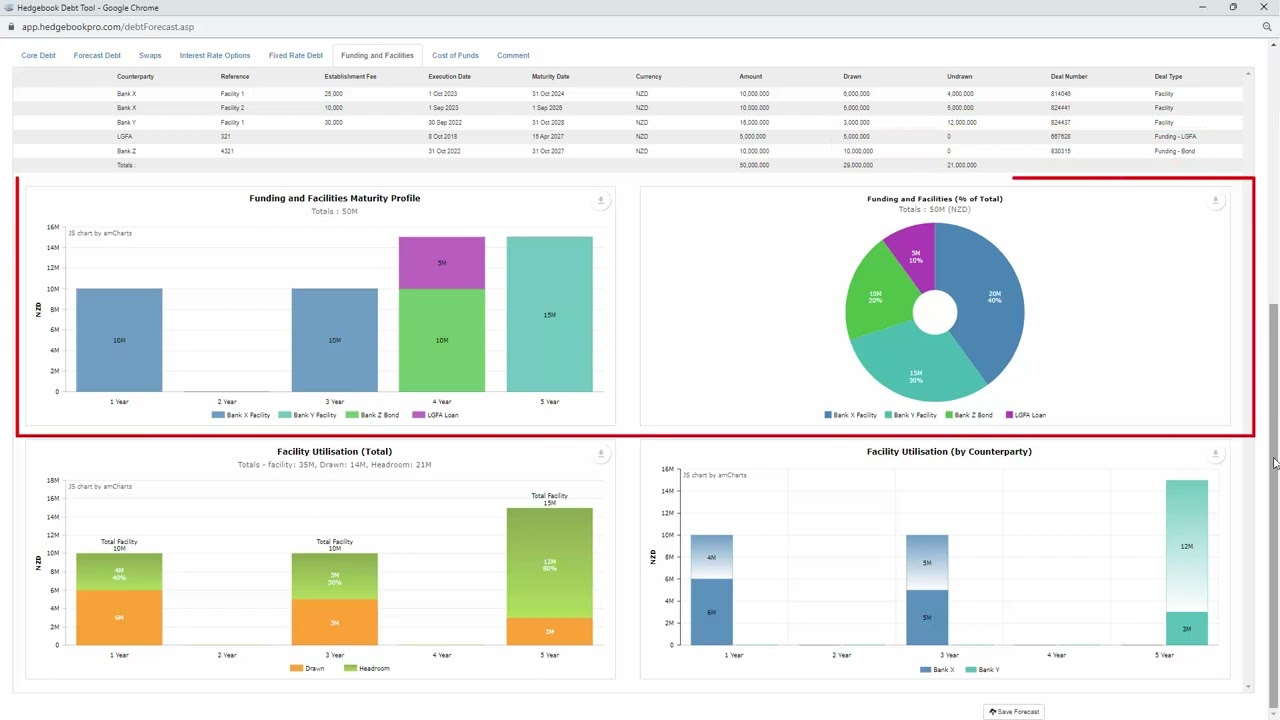Viewport: 1280px width, 720px height.
Task: Toggle Bank Z Bond in maturity profile legend
Action: (x=372, y=415)
